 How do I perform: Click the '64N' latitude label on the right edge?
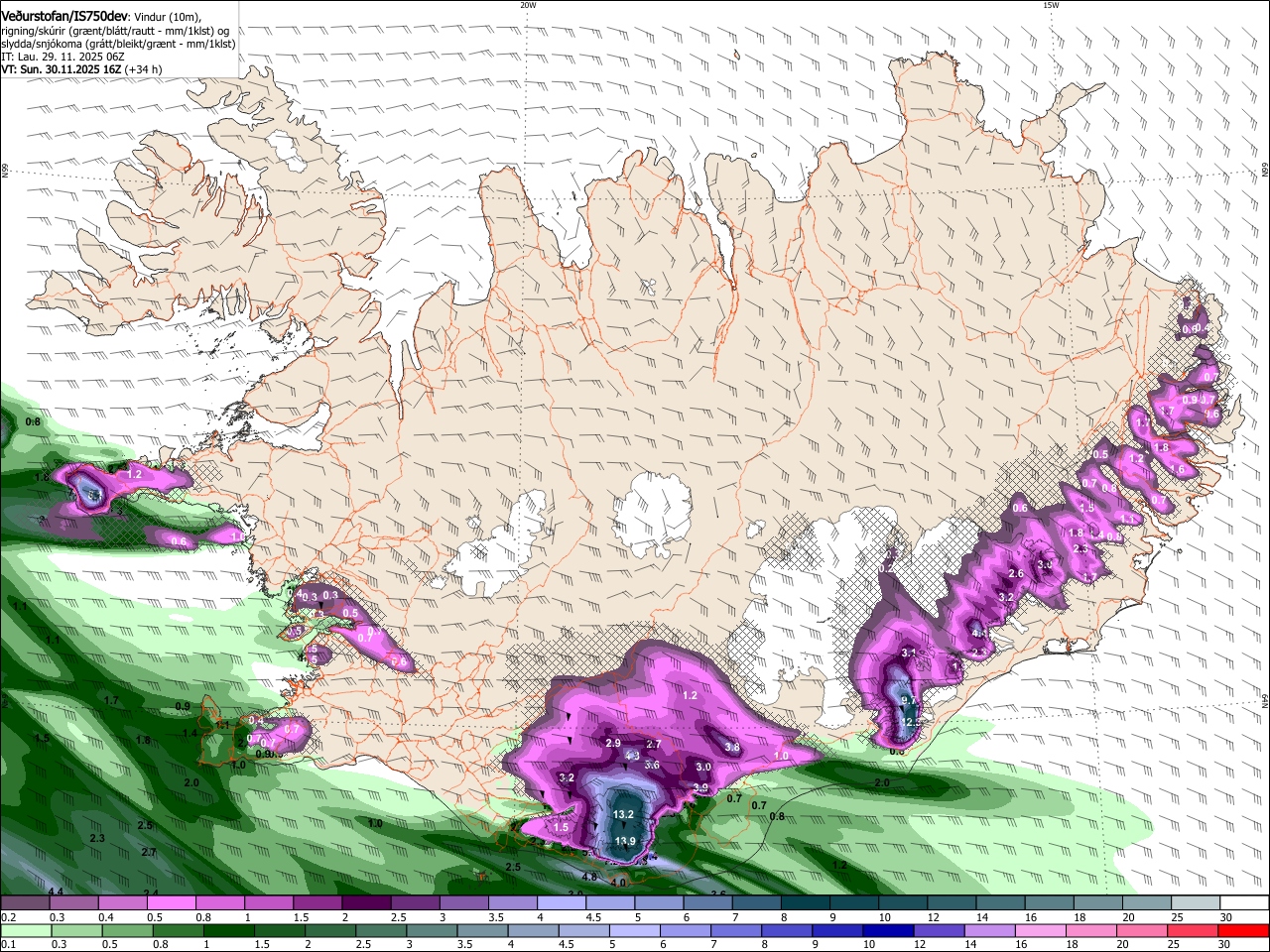[1265, 699]
